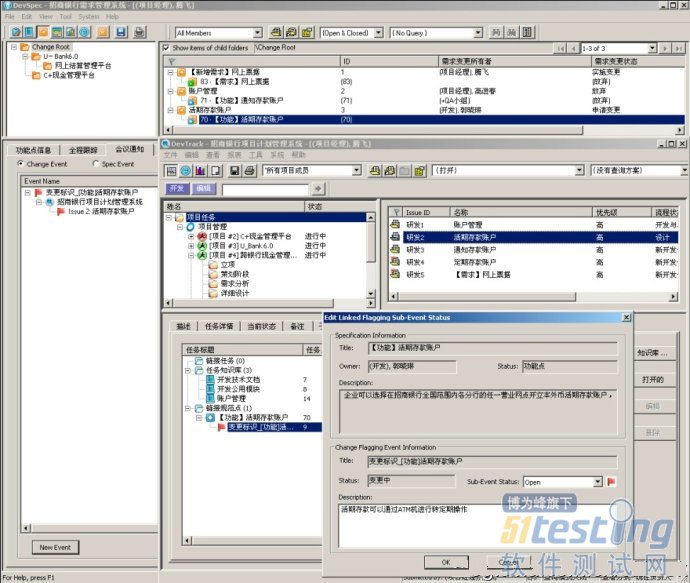Toggle Show items of child folders checkbox
690x583 pixels.
pyautogui.click(x=166, y=48)
